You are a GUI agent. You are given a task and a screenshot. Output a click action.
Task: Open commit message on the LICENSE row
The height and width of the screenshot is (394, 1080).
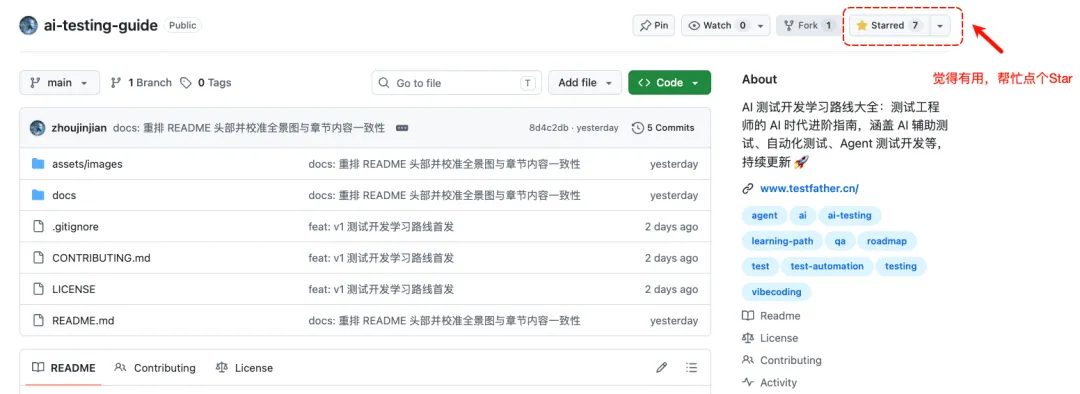[381, 289]
